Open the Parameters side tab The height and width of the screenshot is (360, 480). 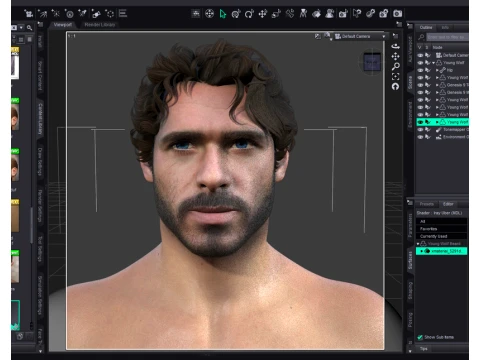click(410, 225)
